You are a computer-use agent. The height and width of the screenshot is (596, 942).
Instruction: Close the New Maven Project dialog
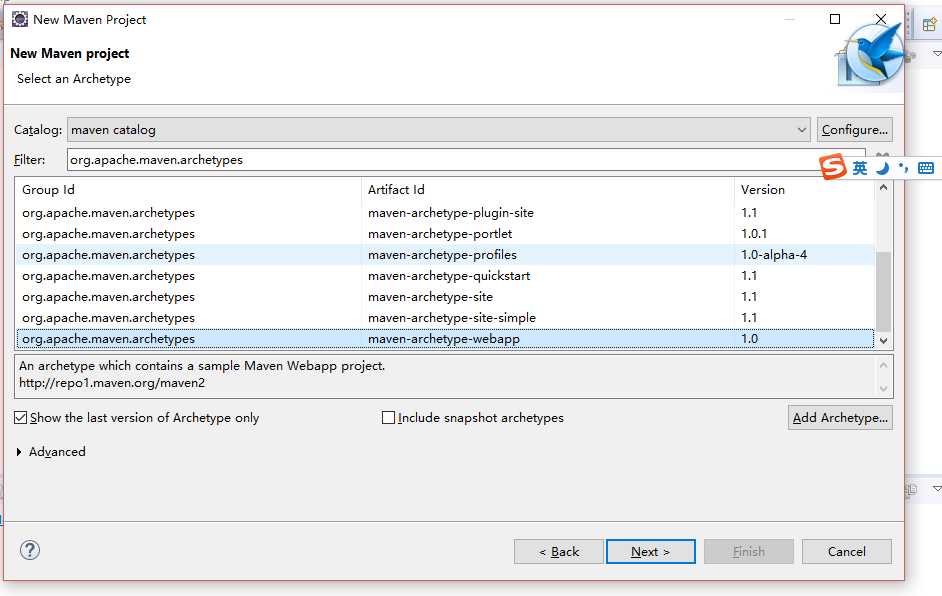pyautogui.click(x=880, y=19)
